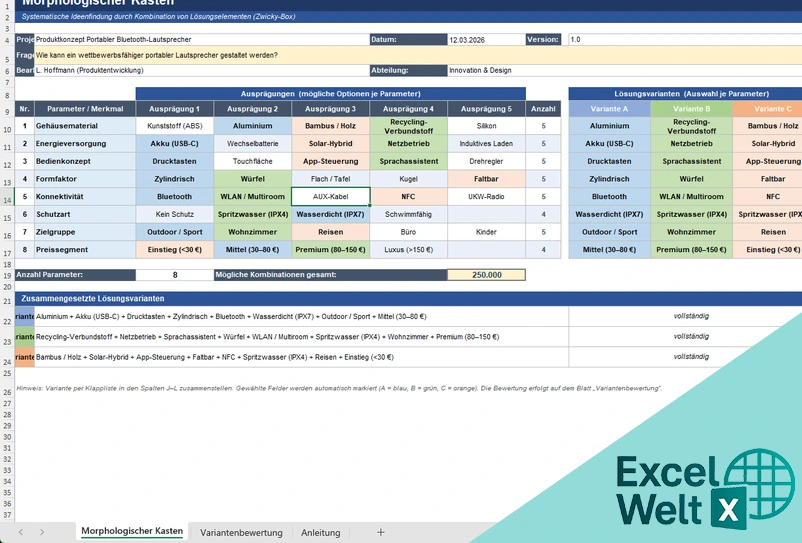Image resolution: width=802 pixels, height=543 pixels.
Task: Click the L. Hoffmann (Produktentwicklung) cell
Action: pos(202,70)
